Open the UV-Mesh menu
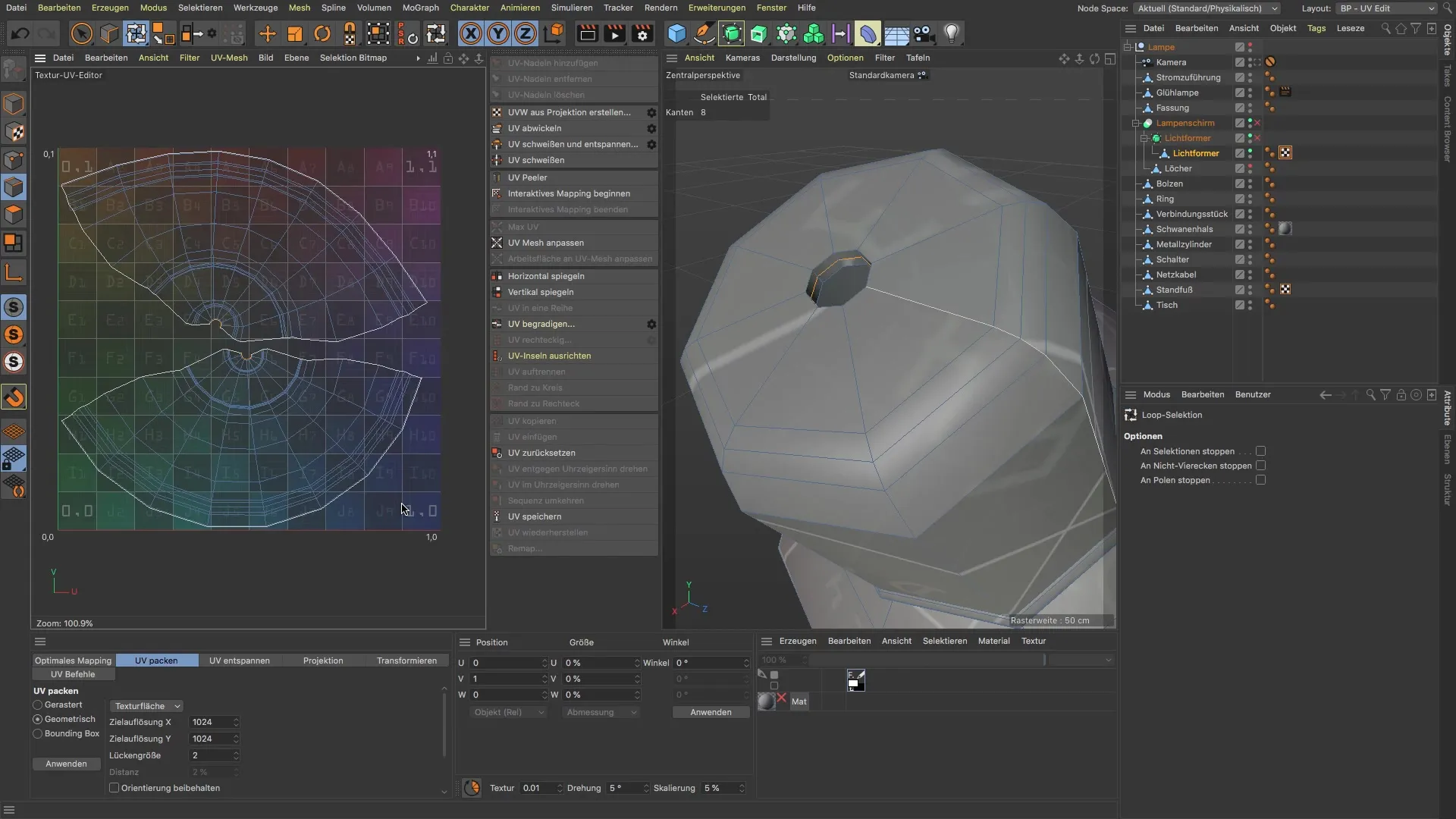Image resolution: width=1456 pixels, height=819 pixels. point(229,58)
